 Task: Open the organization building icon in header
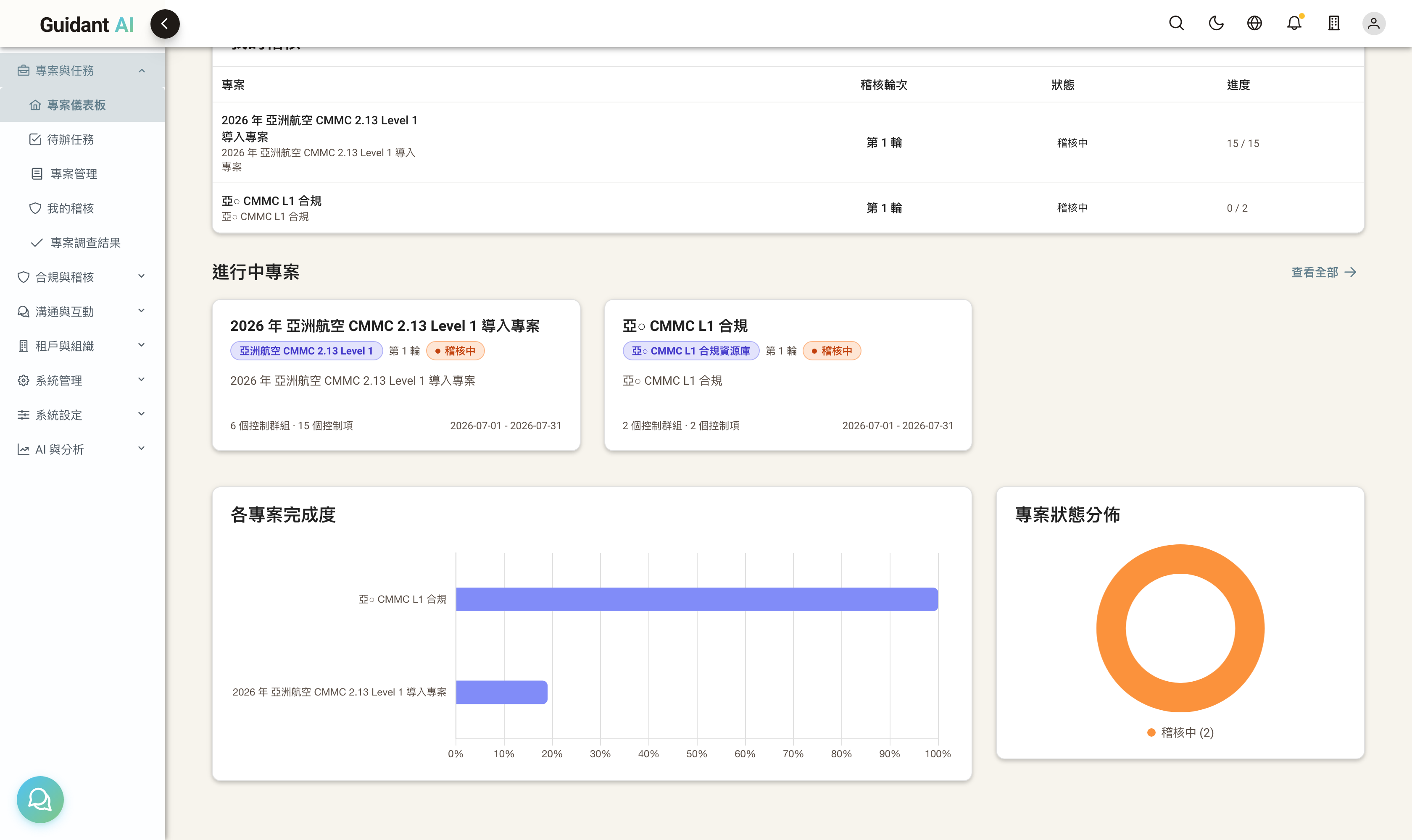click(1334, 23)
